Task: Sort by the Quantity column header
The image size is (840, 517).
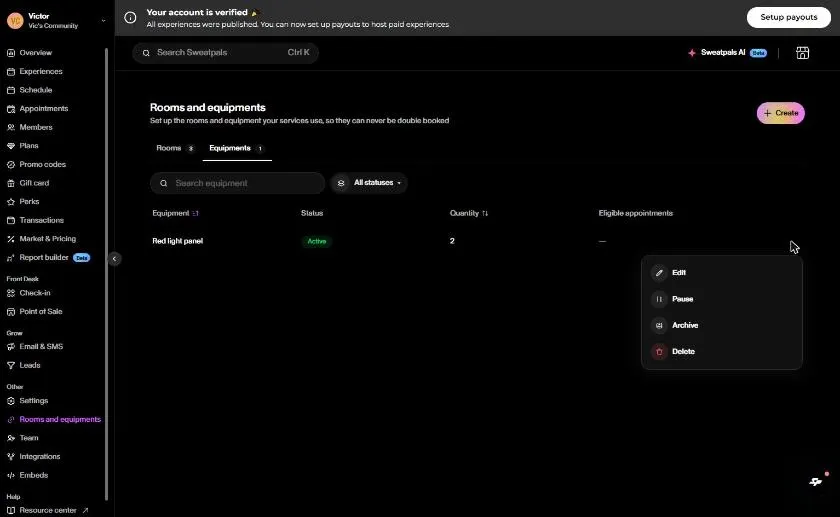Action: [469, 213]
